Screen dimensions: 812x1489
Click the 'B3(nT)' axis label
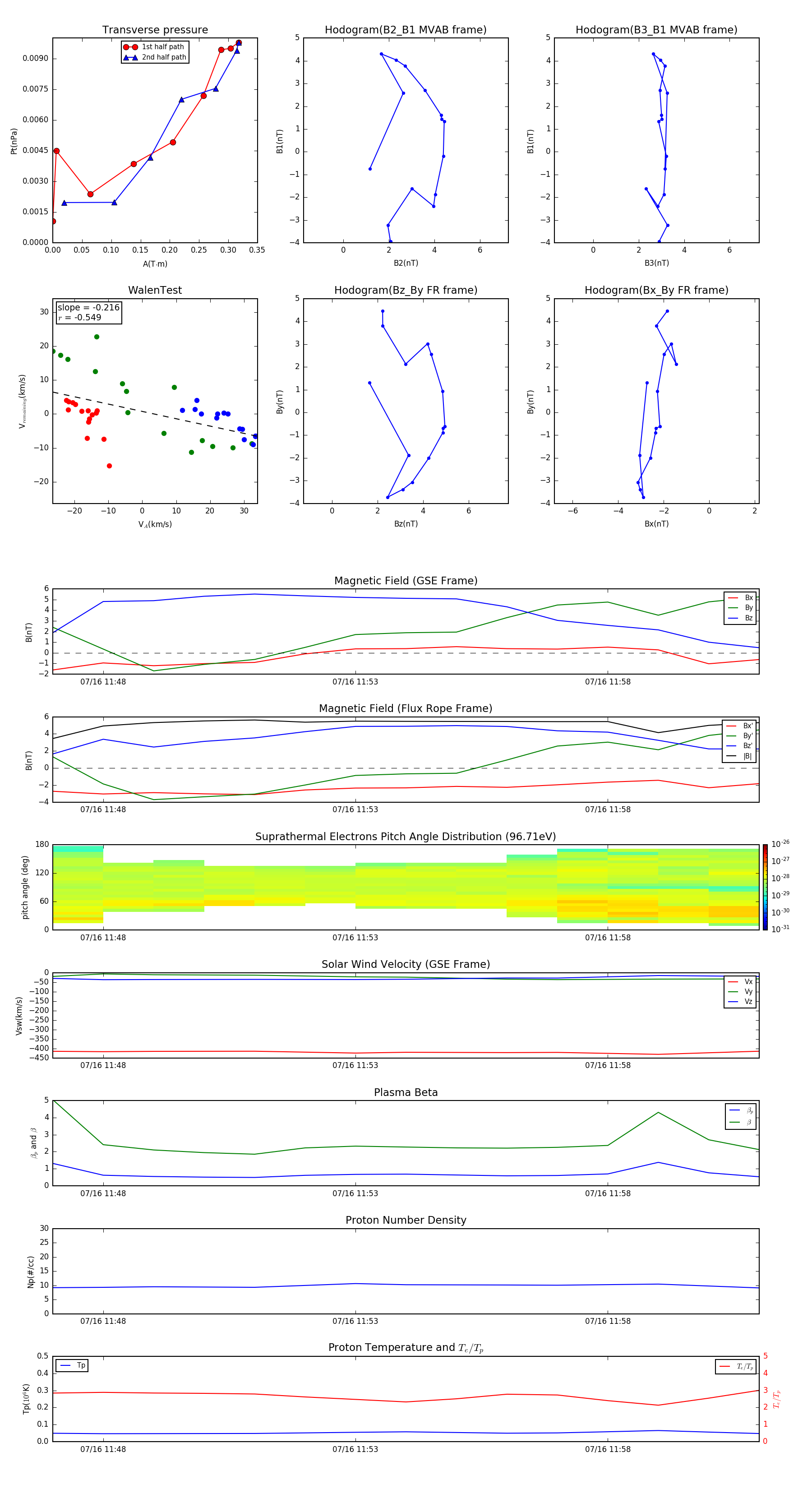click(656, 263)
